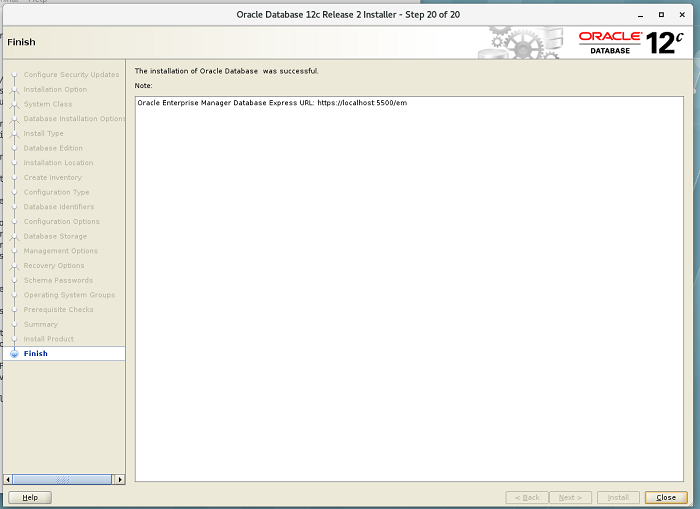
Task: Click the Close button at bottom right
Action: [666, 497]
